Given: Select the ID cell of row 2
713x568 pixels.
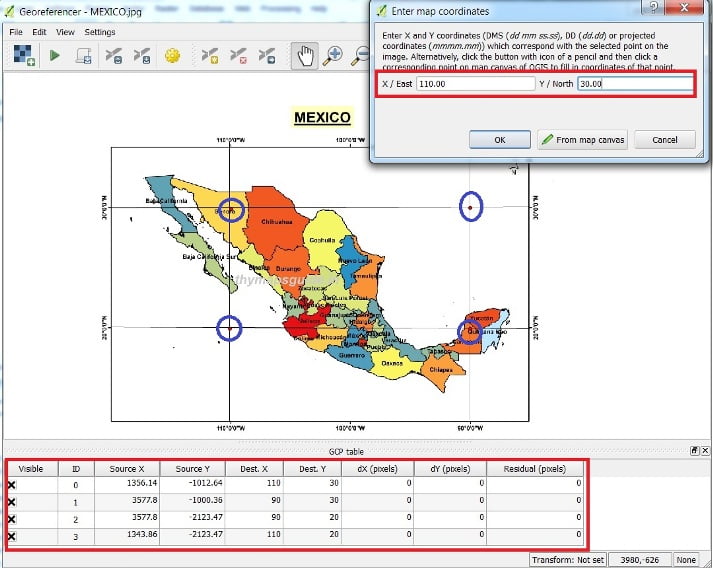Looking at the screenshot, I should (76, 519).
